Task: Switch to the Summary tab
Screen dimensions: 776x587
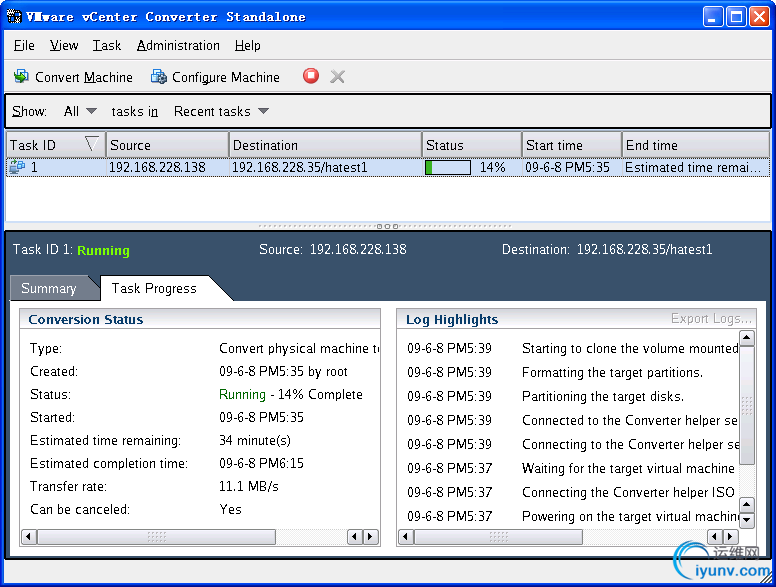Action: [x=49, y=288]
